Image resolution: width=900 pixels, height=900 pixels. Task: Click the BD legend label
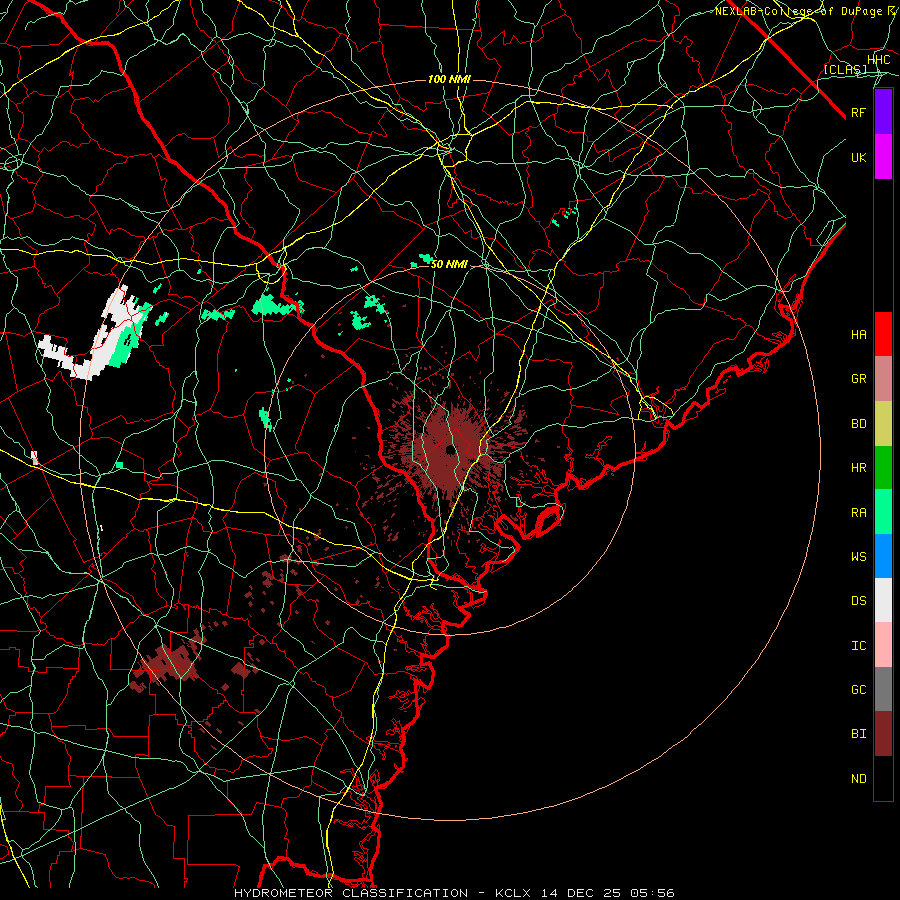858,424
